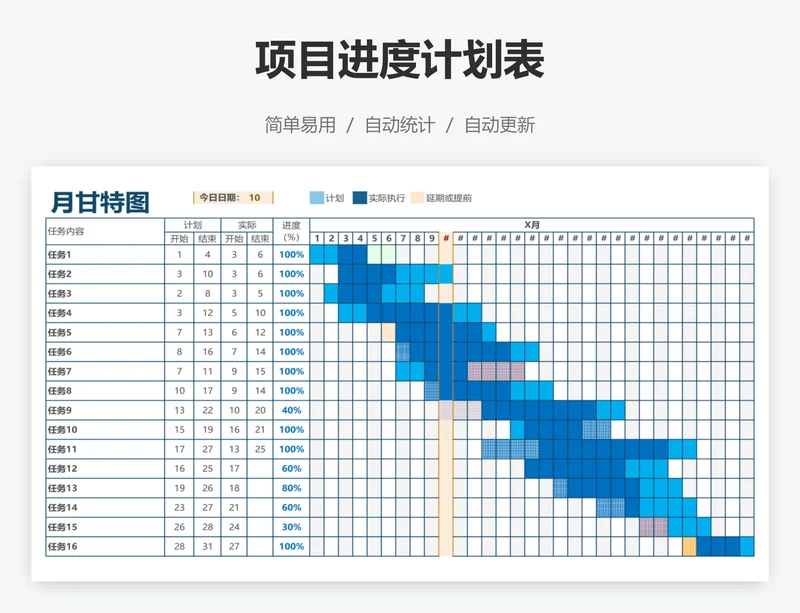Select the 任务4 row label
Image resolution: width=800 pixels, height=613 pixels.
[x=105, y=313]
